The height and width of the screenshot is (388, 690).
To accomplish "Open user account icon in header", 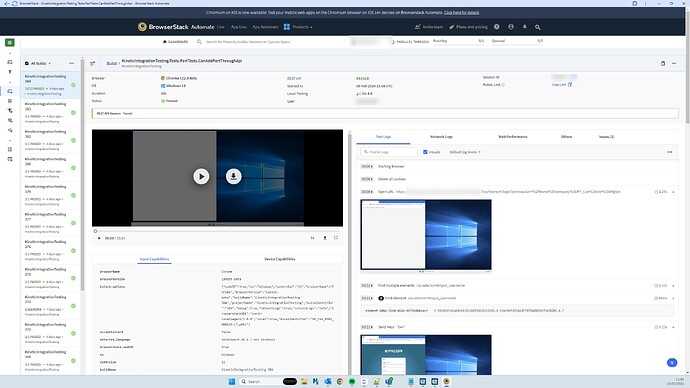I will 511,27.
